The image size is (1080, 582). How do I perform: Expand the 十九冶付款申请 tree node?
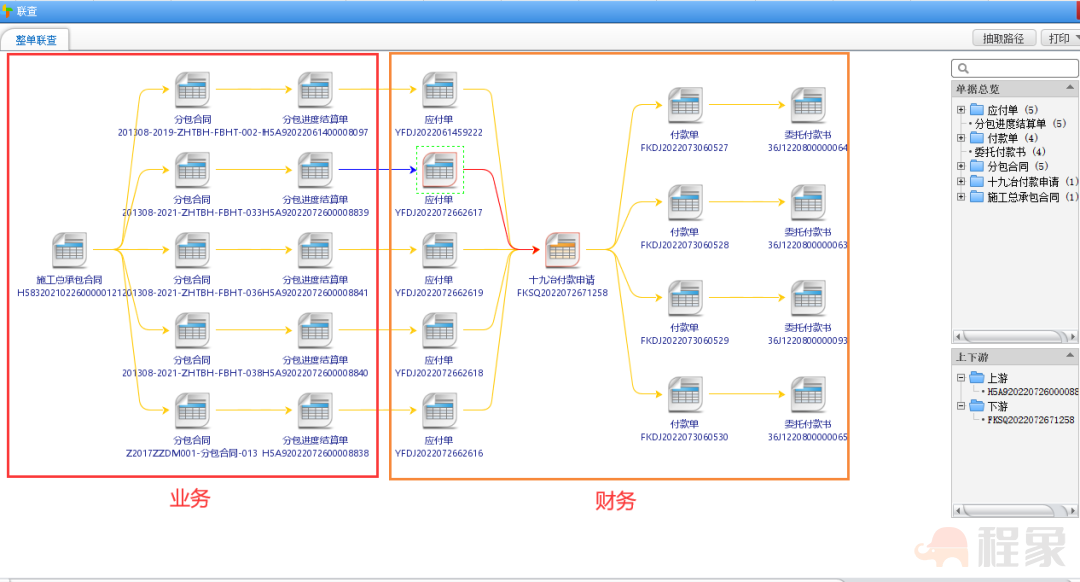coord(961,181)
